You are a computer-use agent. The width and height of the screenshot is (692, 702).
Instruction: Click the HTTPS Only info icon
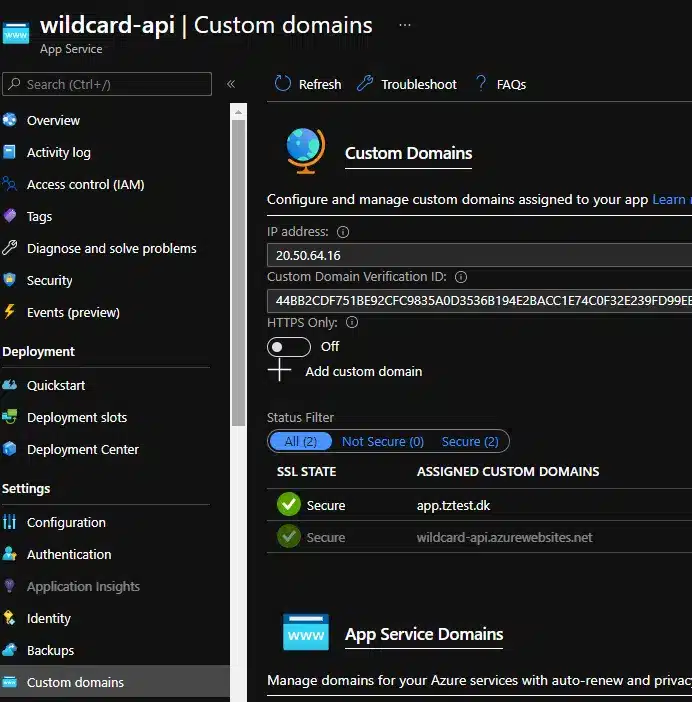(352, 322)
